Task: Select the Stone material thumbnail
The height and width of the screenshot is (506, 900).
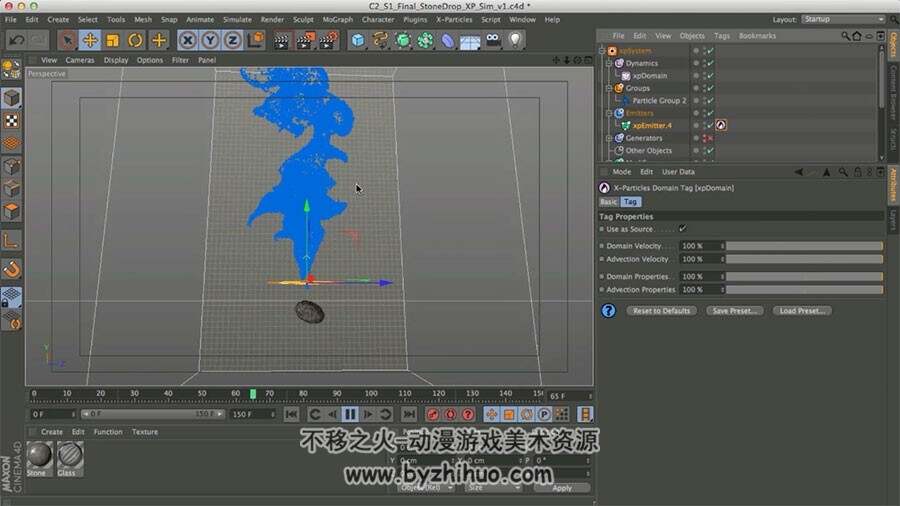Action: [x=39, y=460]
